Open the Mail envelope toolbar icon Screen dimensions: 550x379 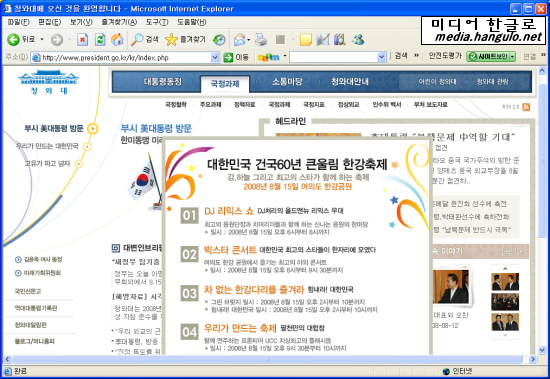(x=240, y=40)
